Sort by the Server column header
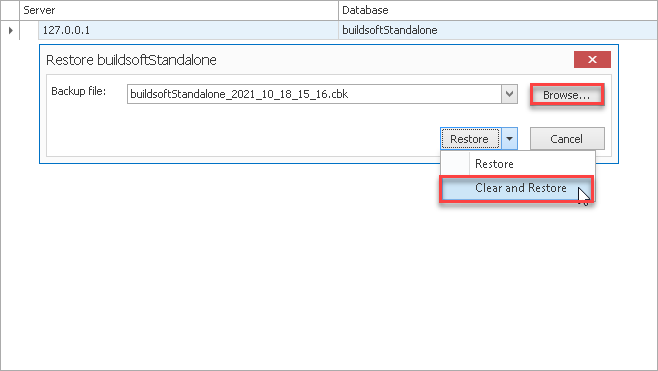 [x=179, y=10]
